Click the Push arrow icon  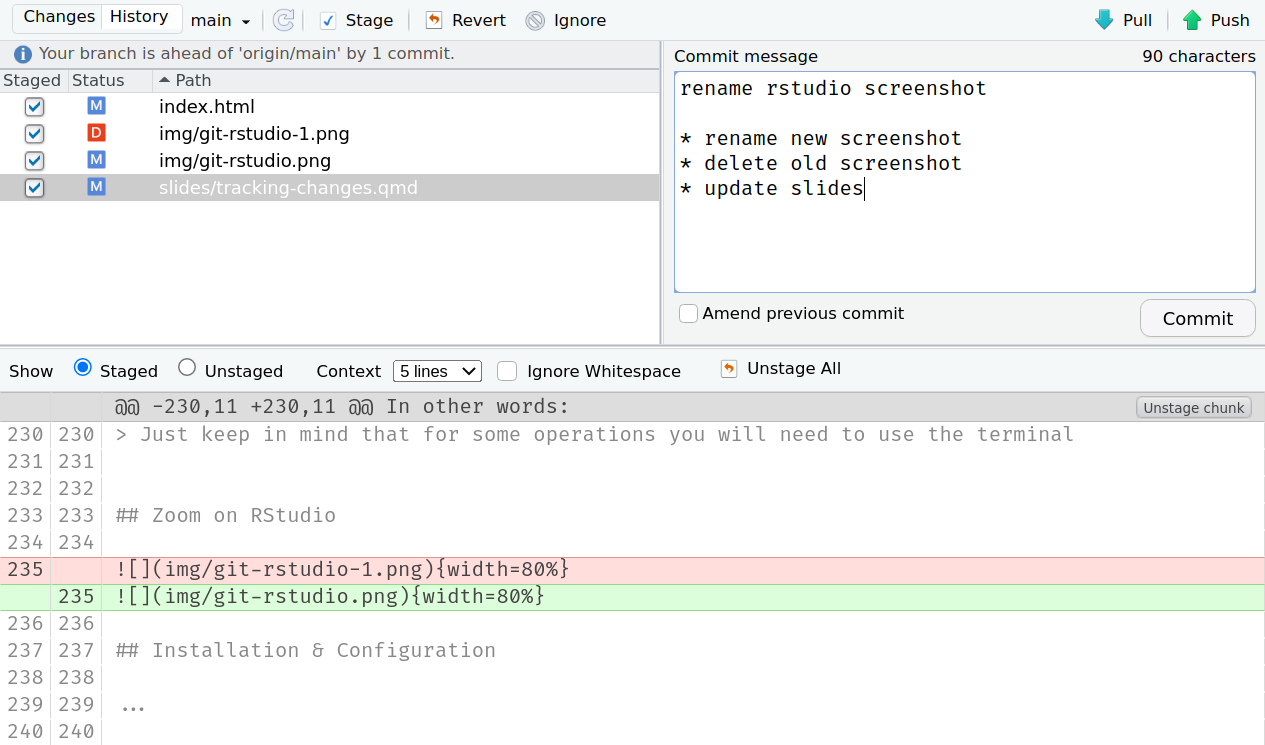[x=1192, y=20]
